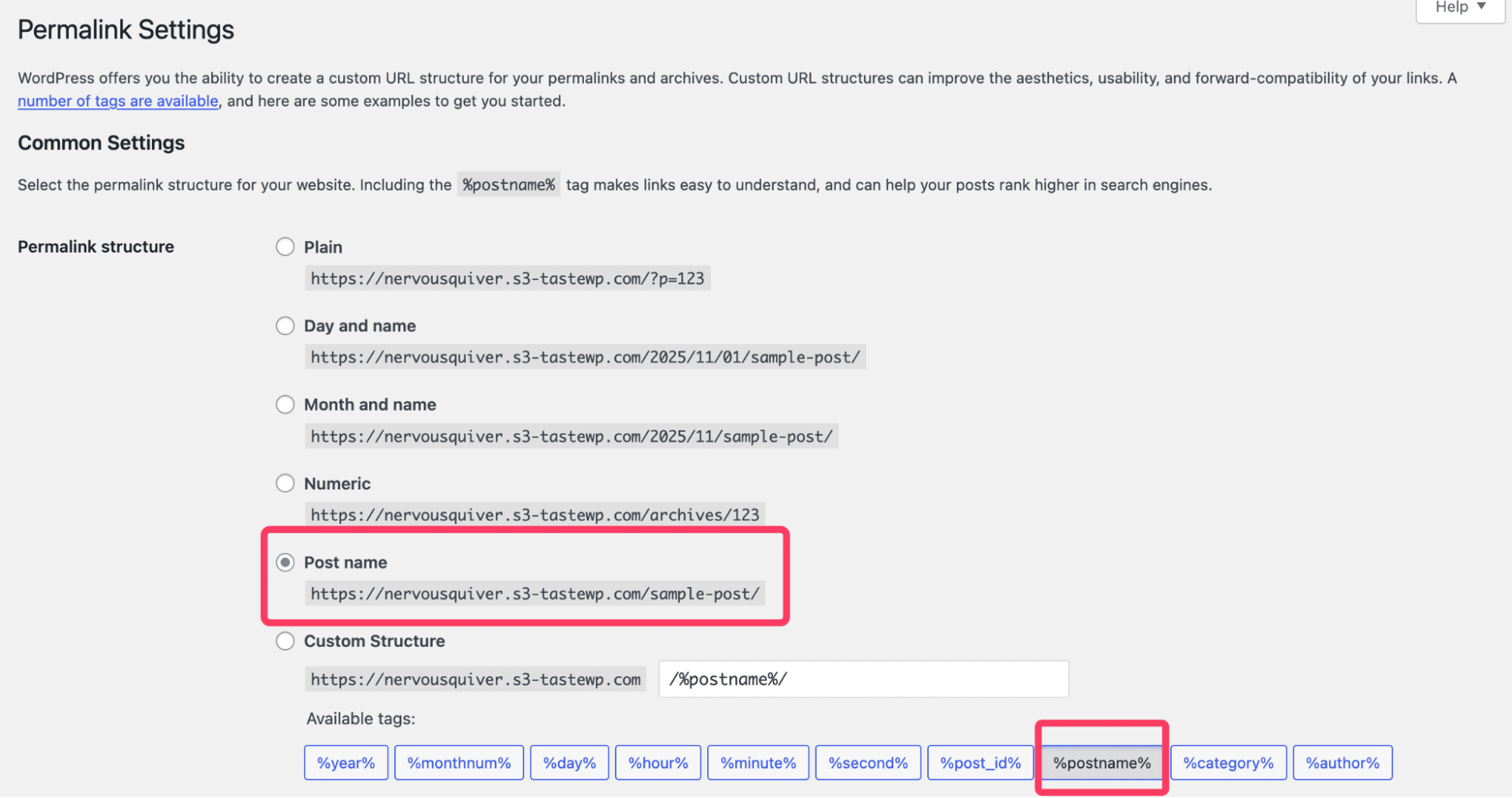Add the %author% tag
This screenshot has width=1512, height=798.
(1343, 762)
